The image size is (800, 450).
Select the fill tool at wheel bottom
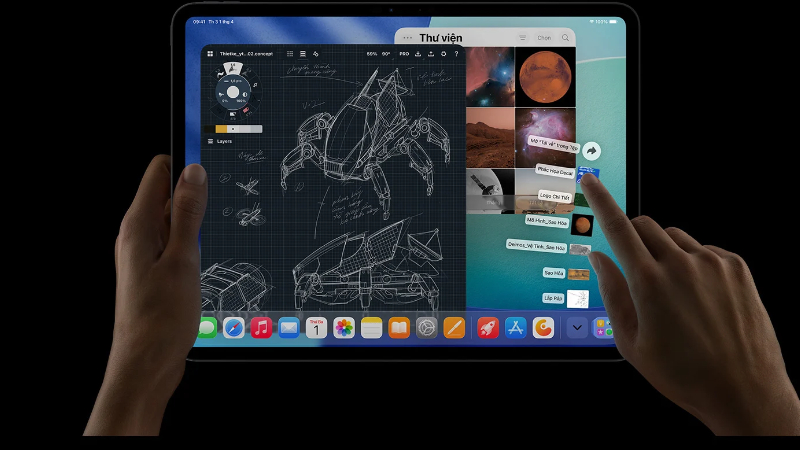point(233,114)
